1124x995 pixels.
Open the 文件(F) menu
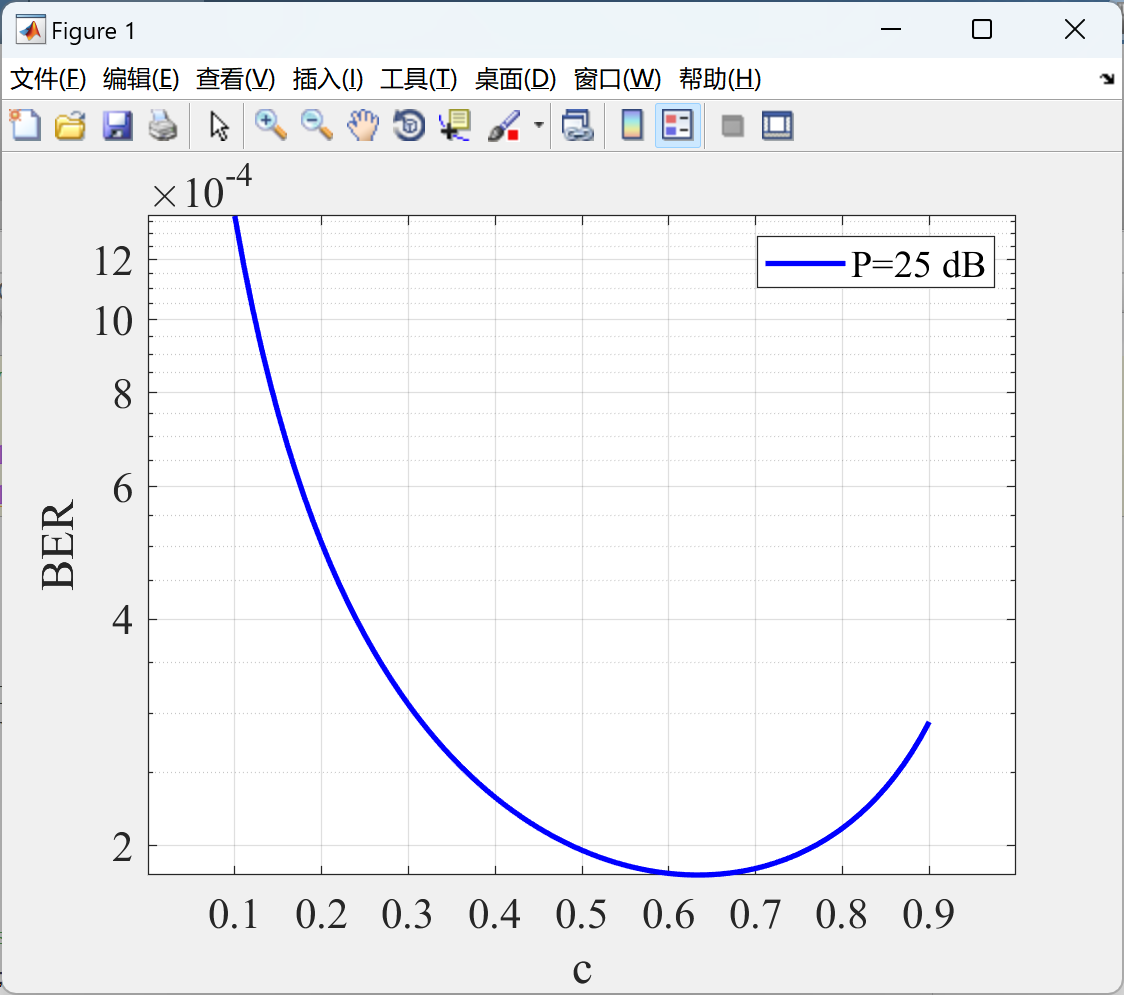point(48,79)
